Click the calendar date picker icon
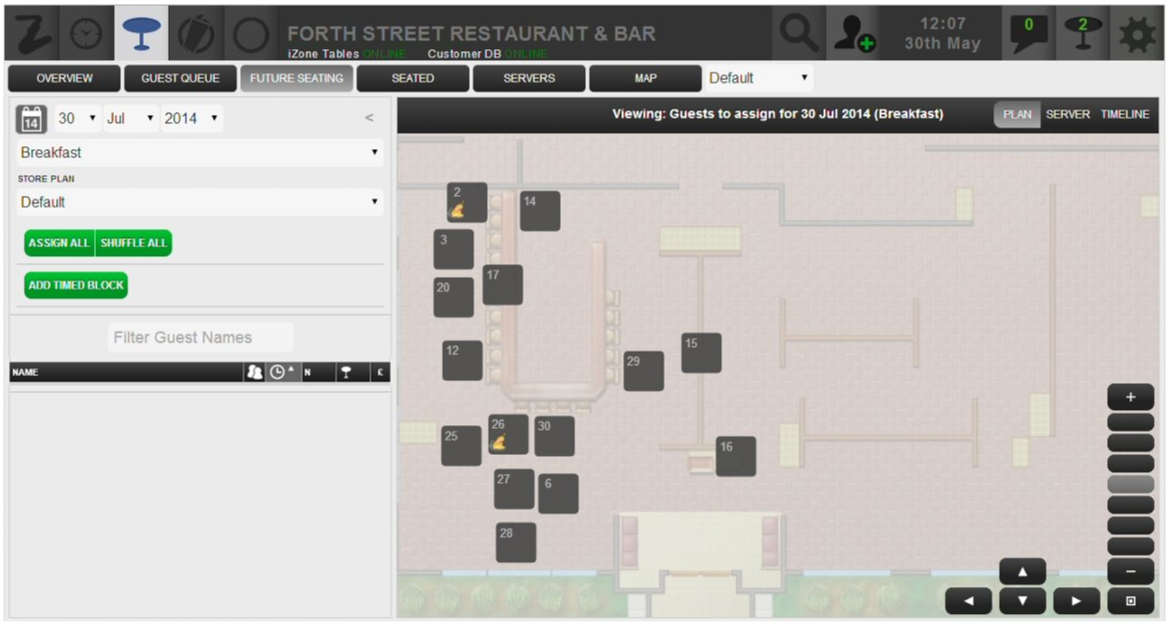Viewport: 1170px width, 622px height. [31, 119]
